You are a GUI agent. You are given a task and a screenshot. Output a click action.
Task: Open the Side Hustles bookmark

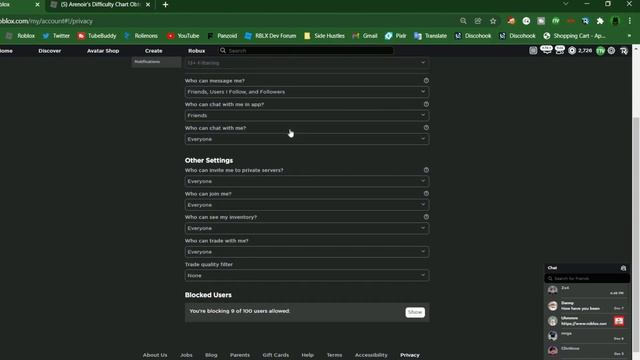coord(324,36)
